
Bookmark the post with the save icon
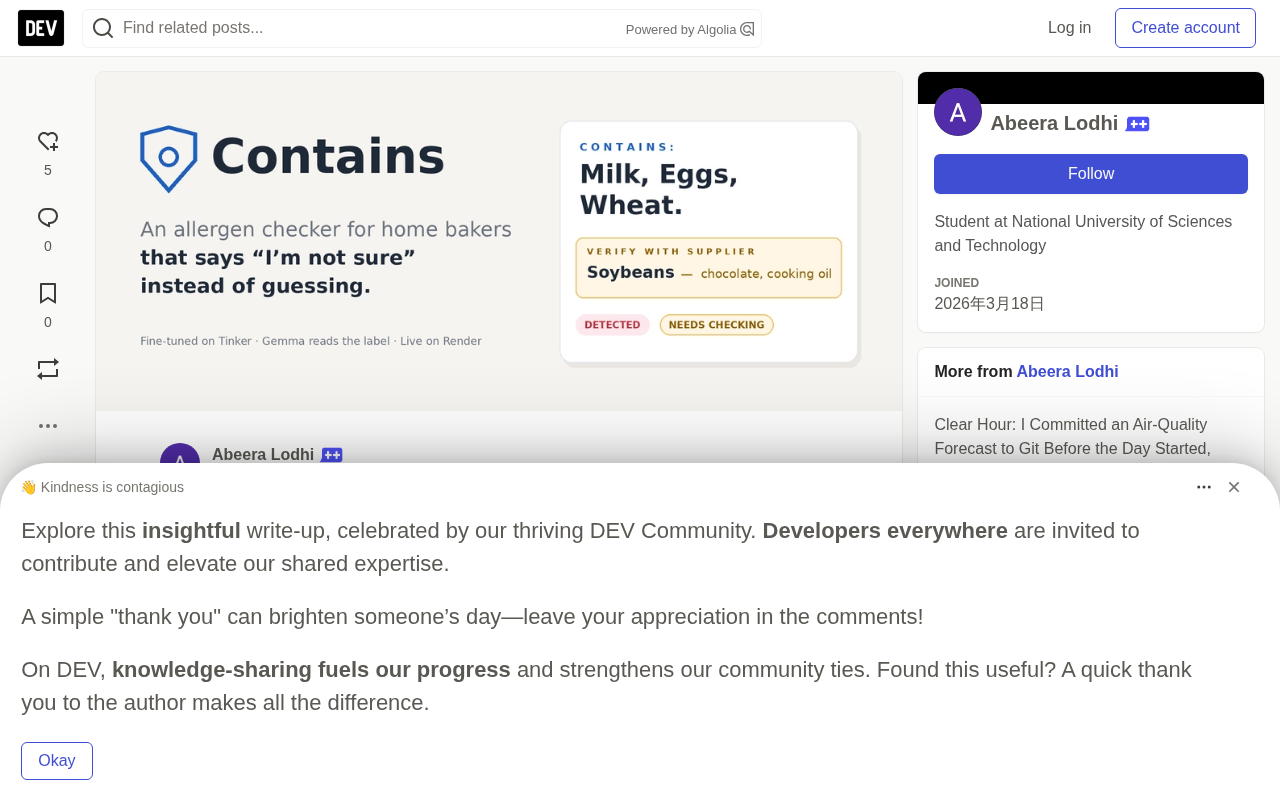(x=48, y=294)
